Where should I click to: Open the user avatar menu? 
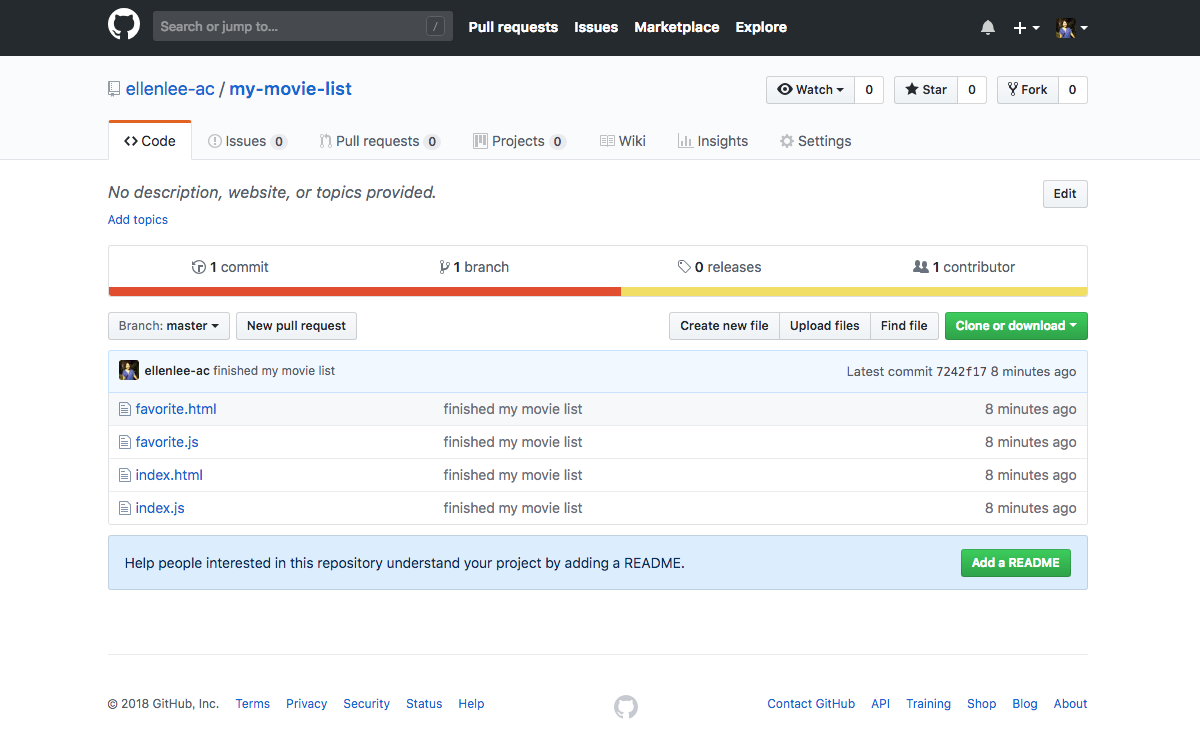1072,28
